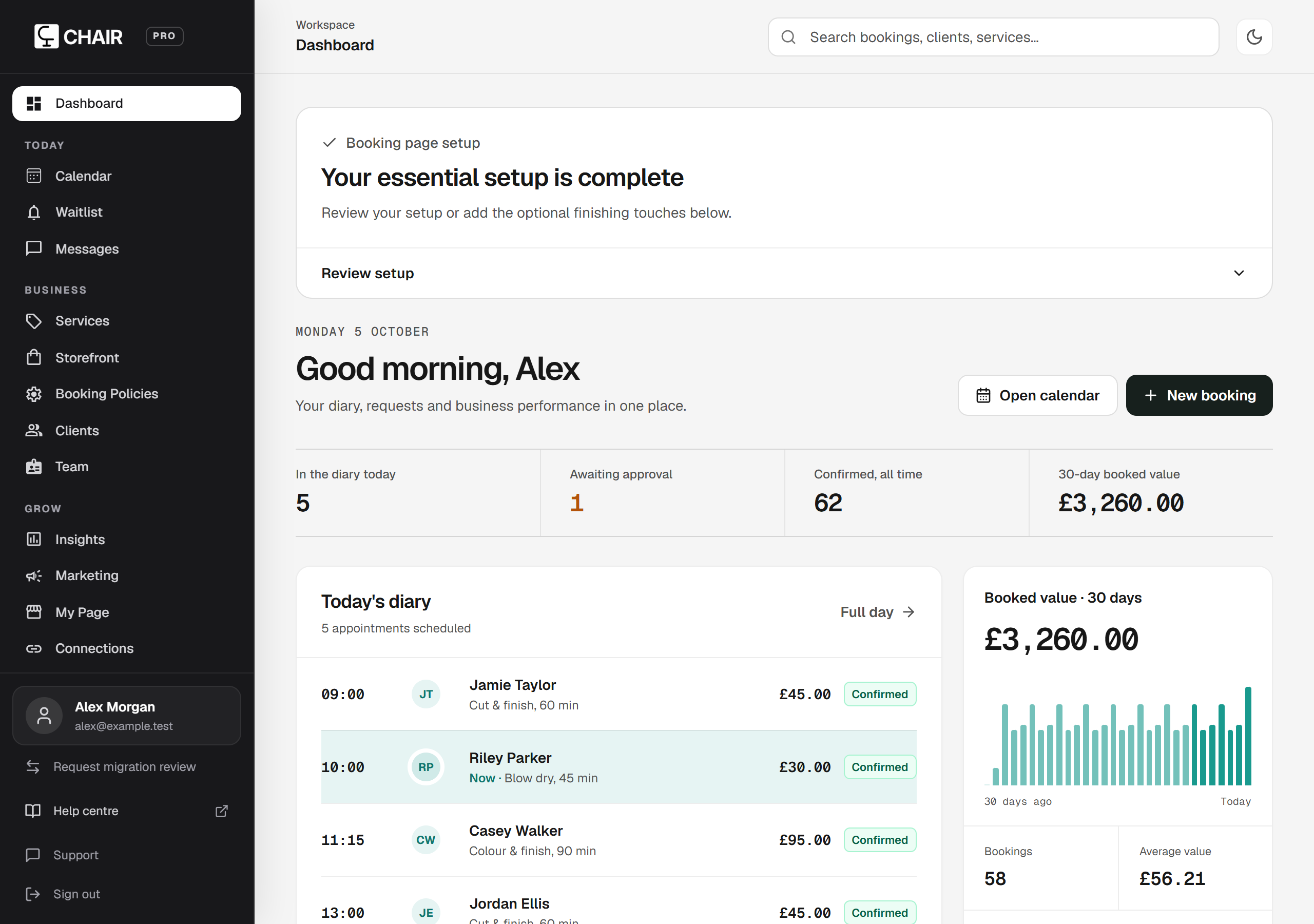Open Full day diary view

pyautogui.click(x=877, y=612)
